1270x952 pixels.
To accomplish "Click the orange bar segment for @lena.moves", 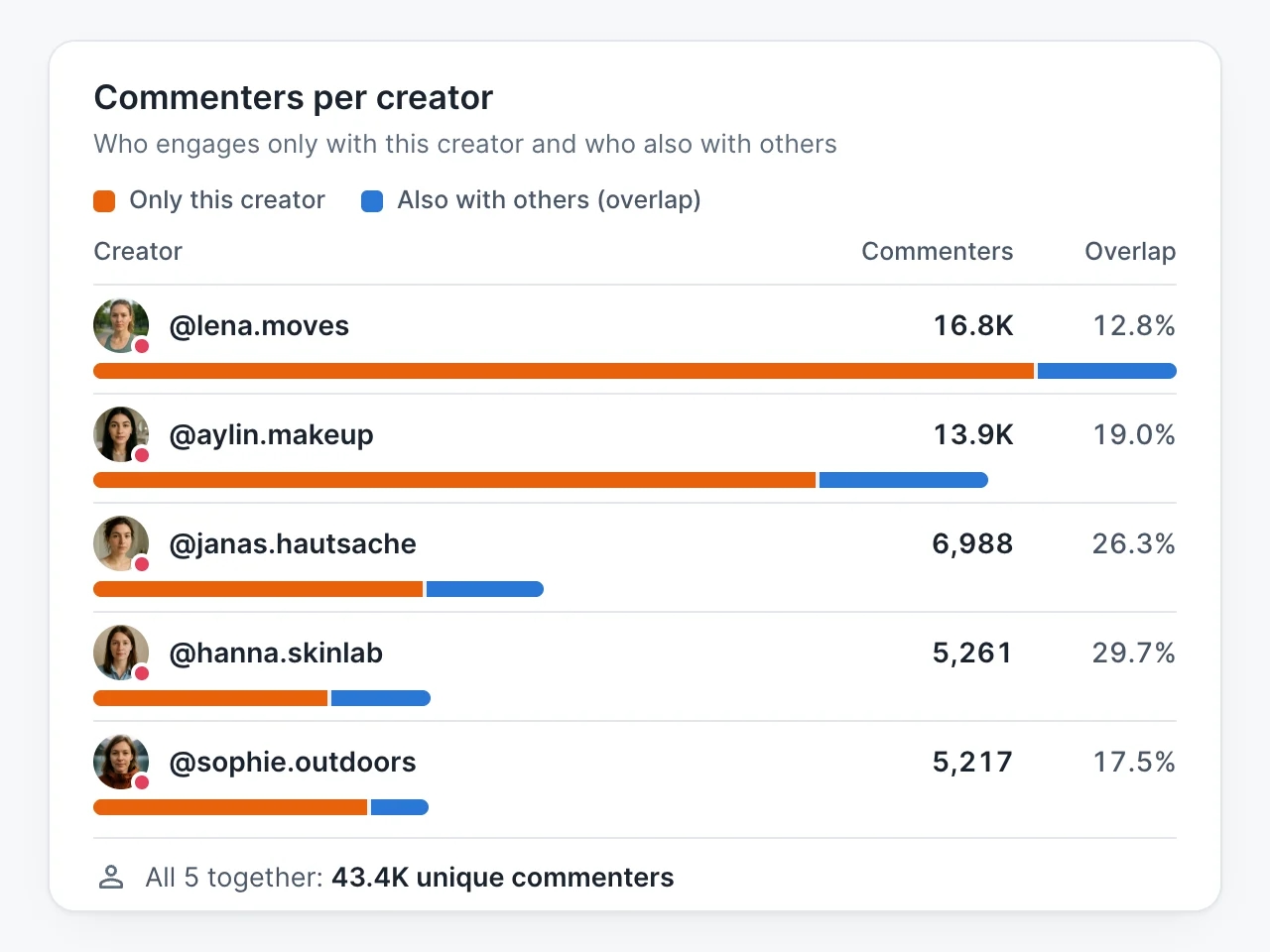I will 564,371.
